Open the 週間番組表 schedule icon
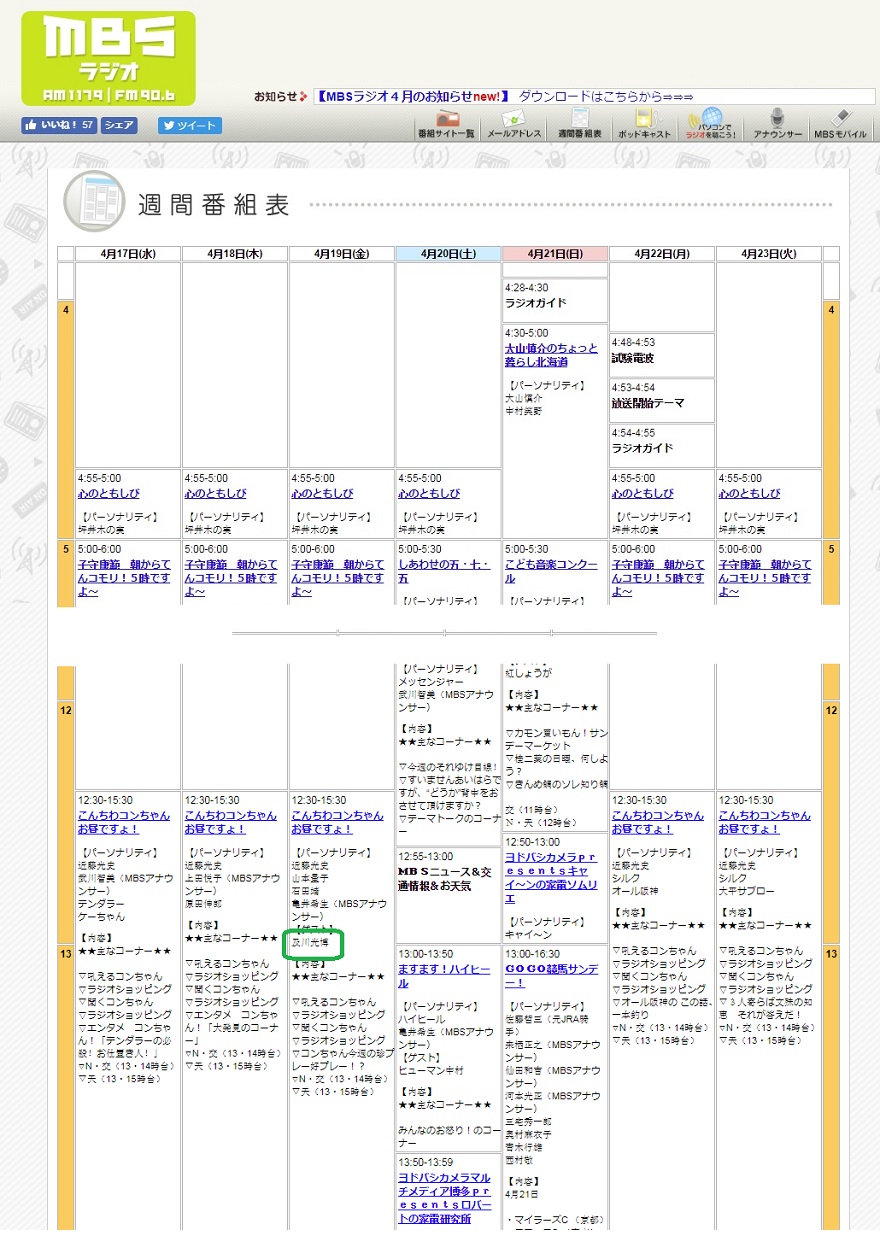This screenshot has height=1250, width=880. (580, 124)
